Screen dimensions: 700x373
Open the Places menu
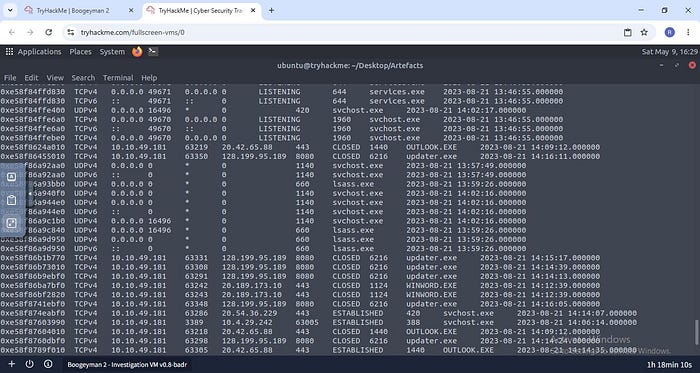click(80, 52)
